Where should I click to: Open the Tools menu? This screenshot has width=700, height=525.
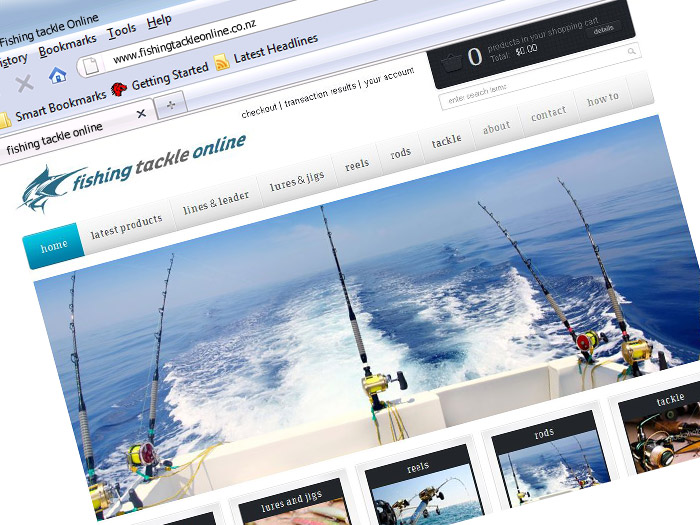(121, 30)
